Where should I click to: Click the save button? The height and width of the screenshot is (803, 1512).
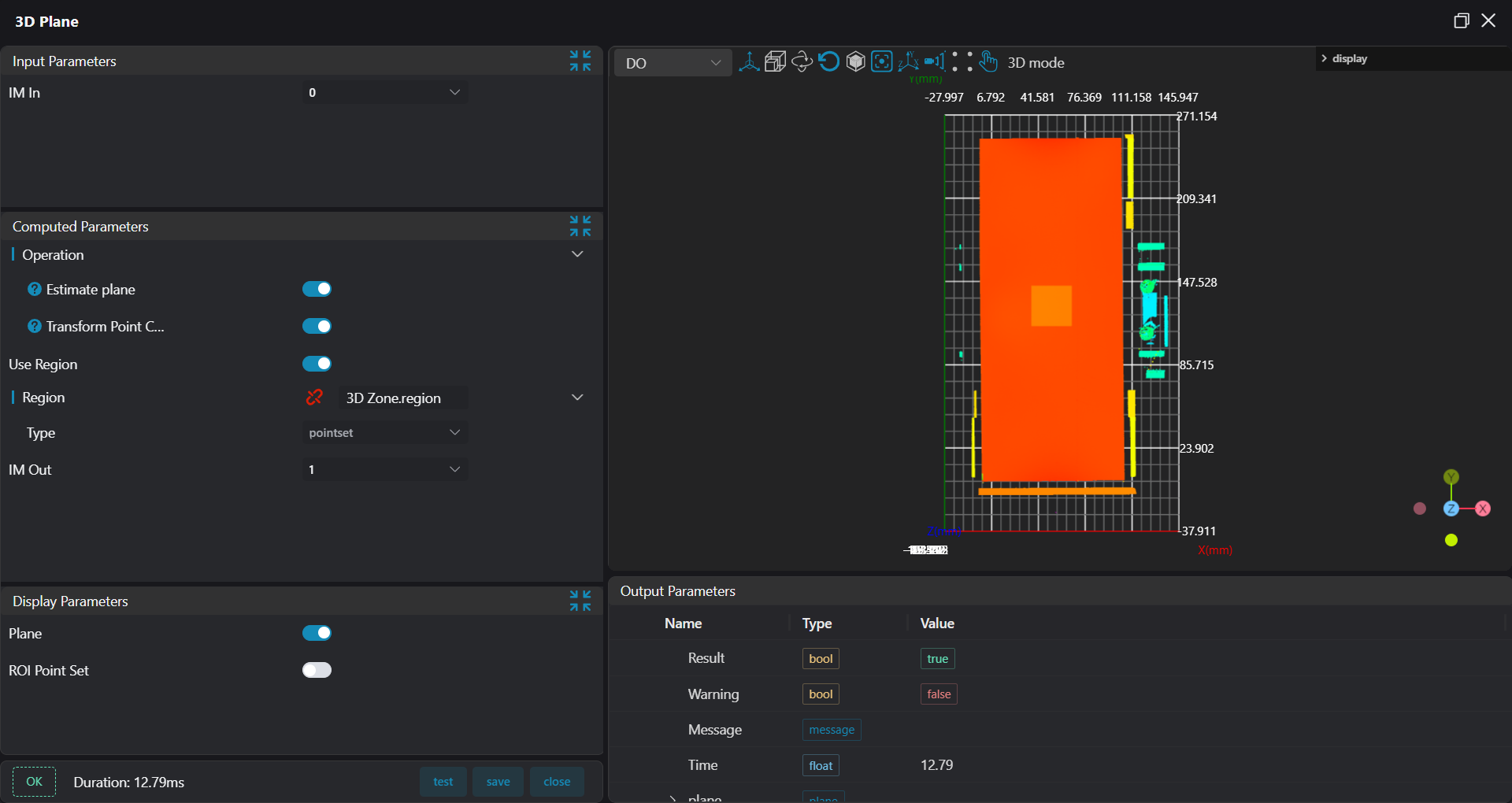tap(498, 782)
